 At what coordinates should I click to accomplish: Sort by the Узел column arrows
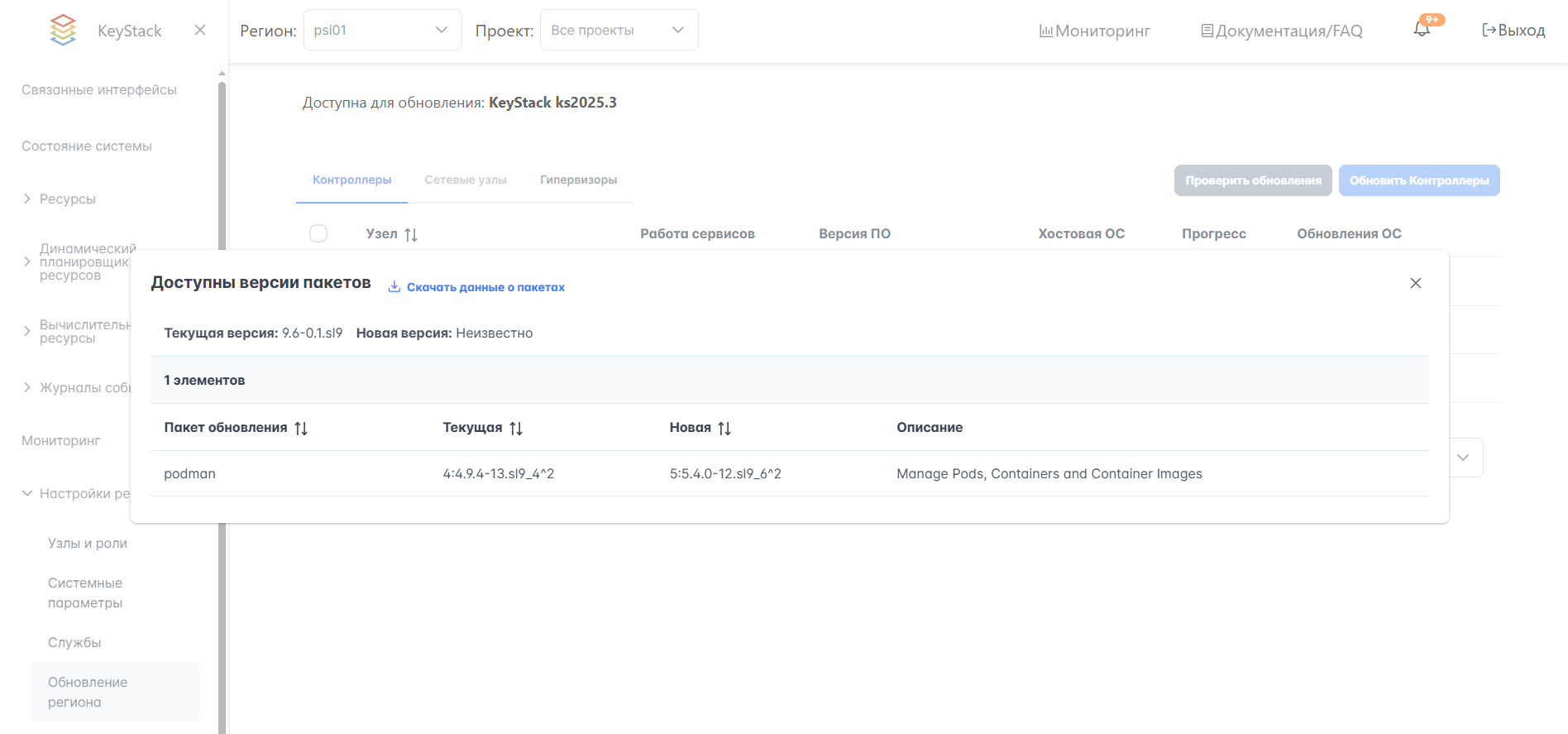(x=411, y=235)
